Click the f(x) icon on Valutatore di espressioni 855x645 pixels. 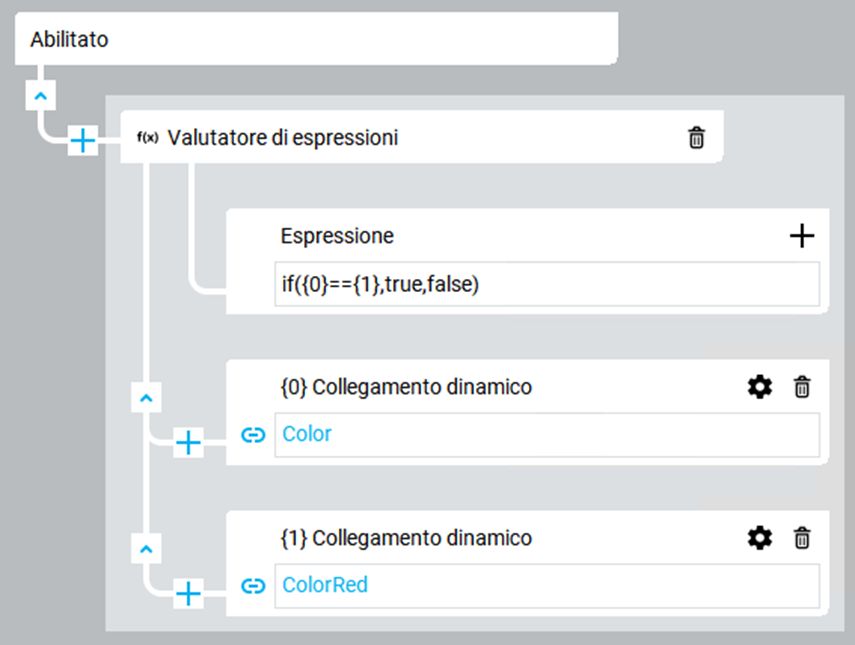147,137
